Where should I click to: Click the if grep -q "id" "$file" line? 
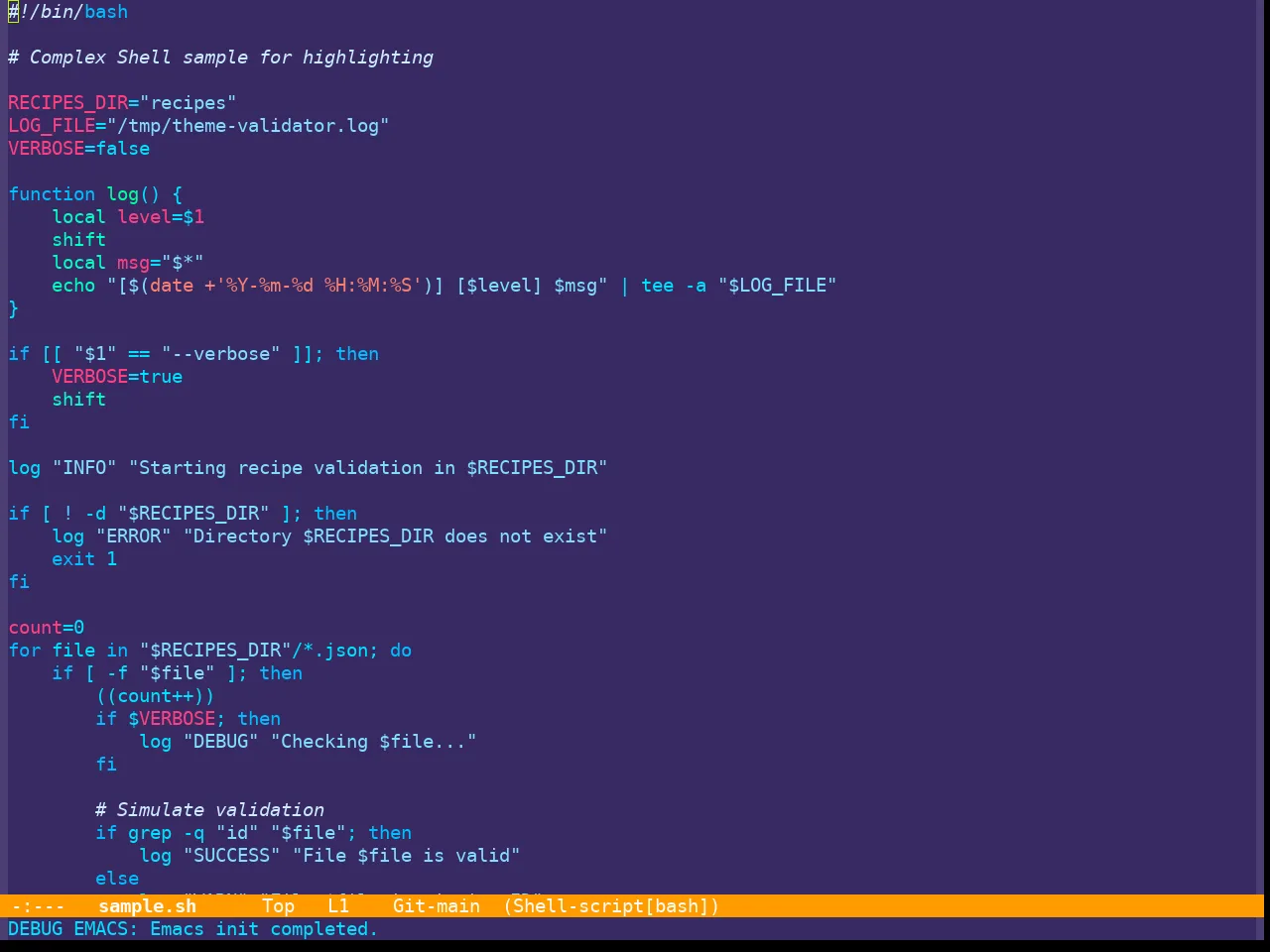pyautogui.click(x=253, y=833)
